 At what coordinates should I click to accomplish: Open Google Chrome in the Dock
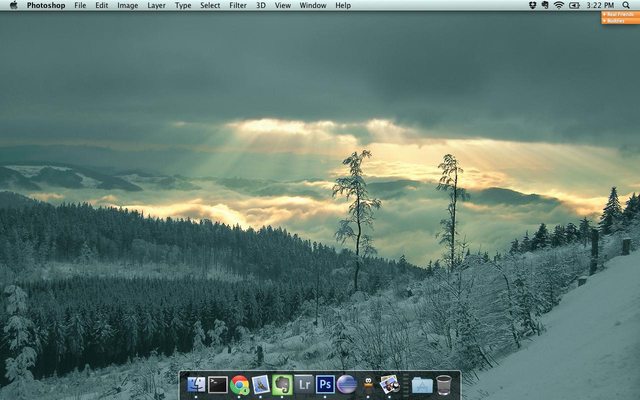pos(240,384)
